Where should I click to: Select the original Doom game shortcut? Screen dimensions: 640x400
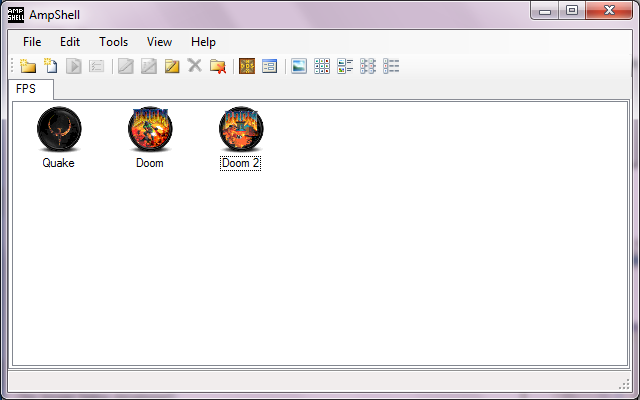pyautogui.click(x=150, y=130)
